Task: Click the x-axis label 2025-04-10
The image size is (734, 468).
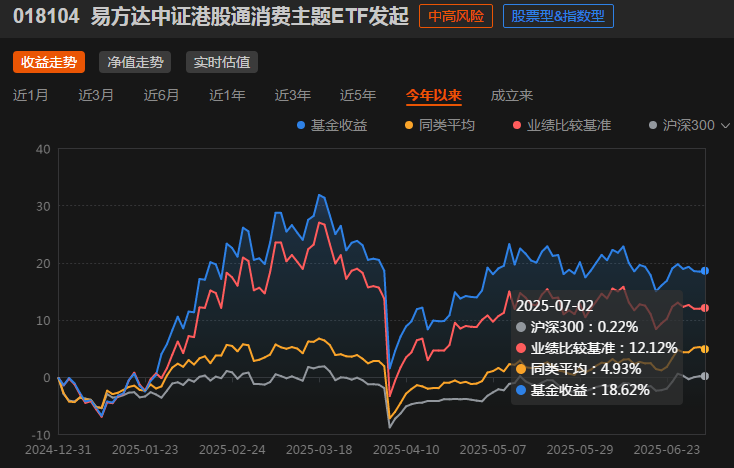Action: click(x=406, y=450)
